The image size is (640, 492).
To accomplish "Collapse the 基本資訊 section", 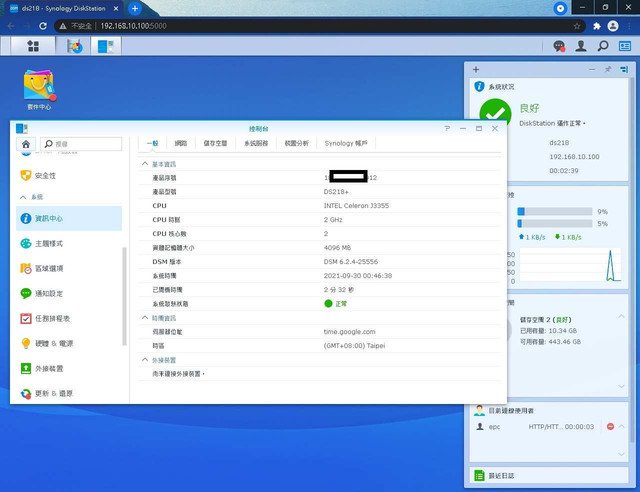I will (145, 164).
